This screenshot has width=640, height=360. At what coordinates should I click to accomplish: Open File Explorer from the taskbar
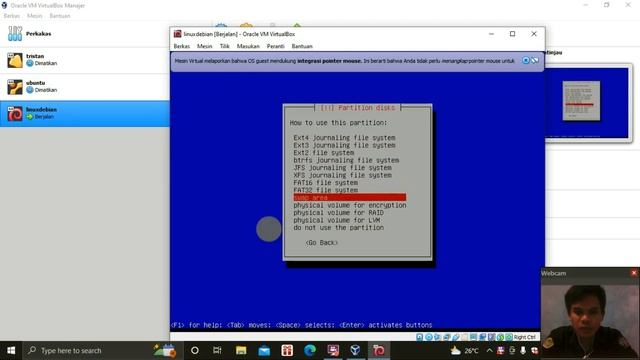241,351
